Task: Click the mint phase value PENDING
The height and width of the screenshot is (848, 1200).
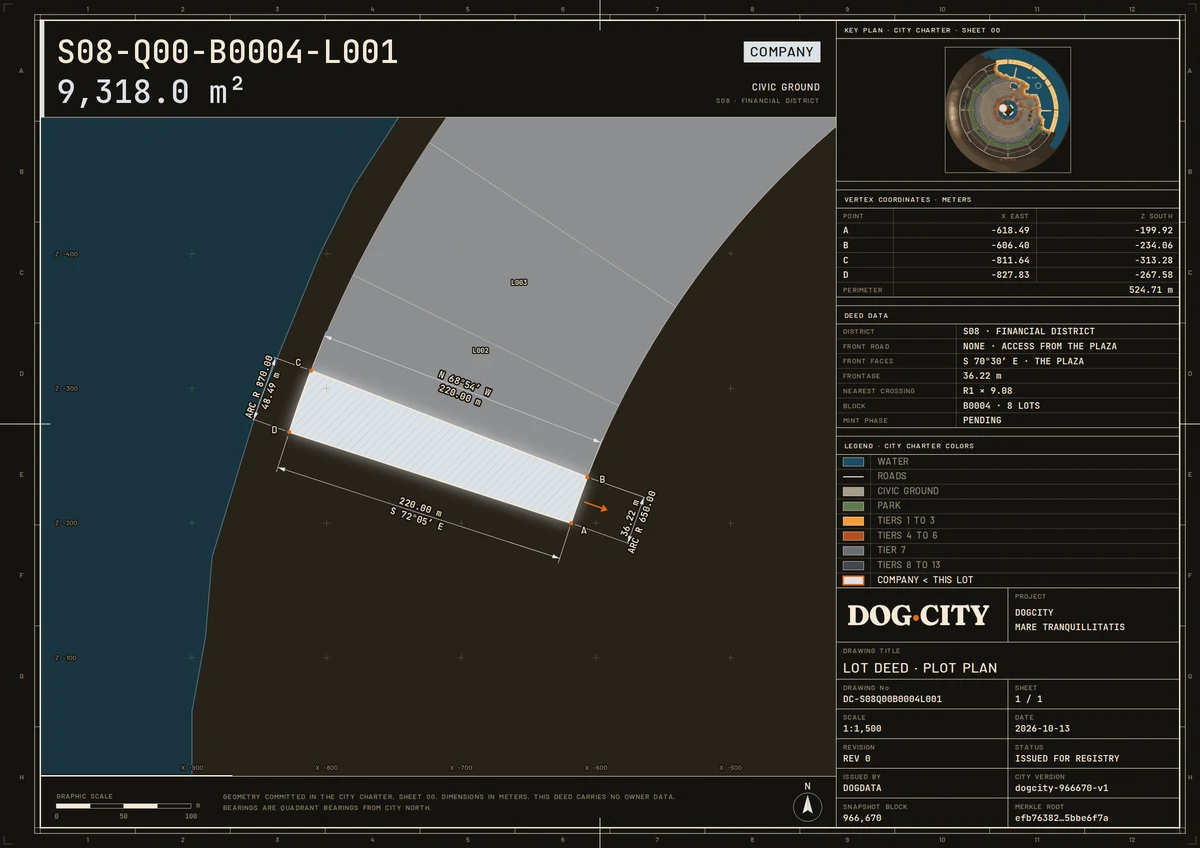Action: coord(982,420)
